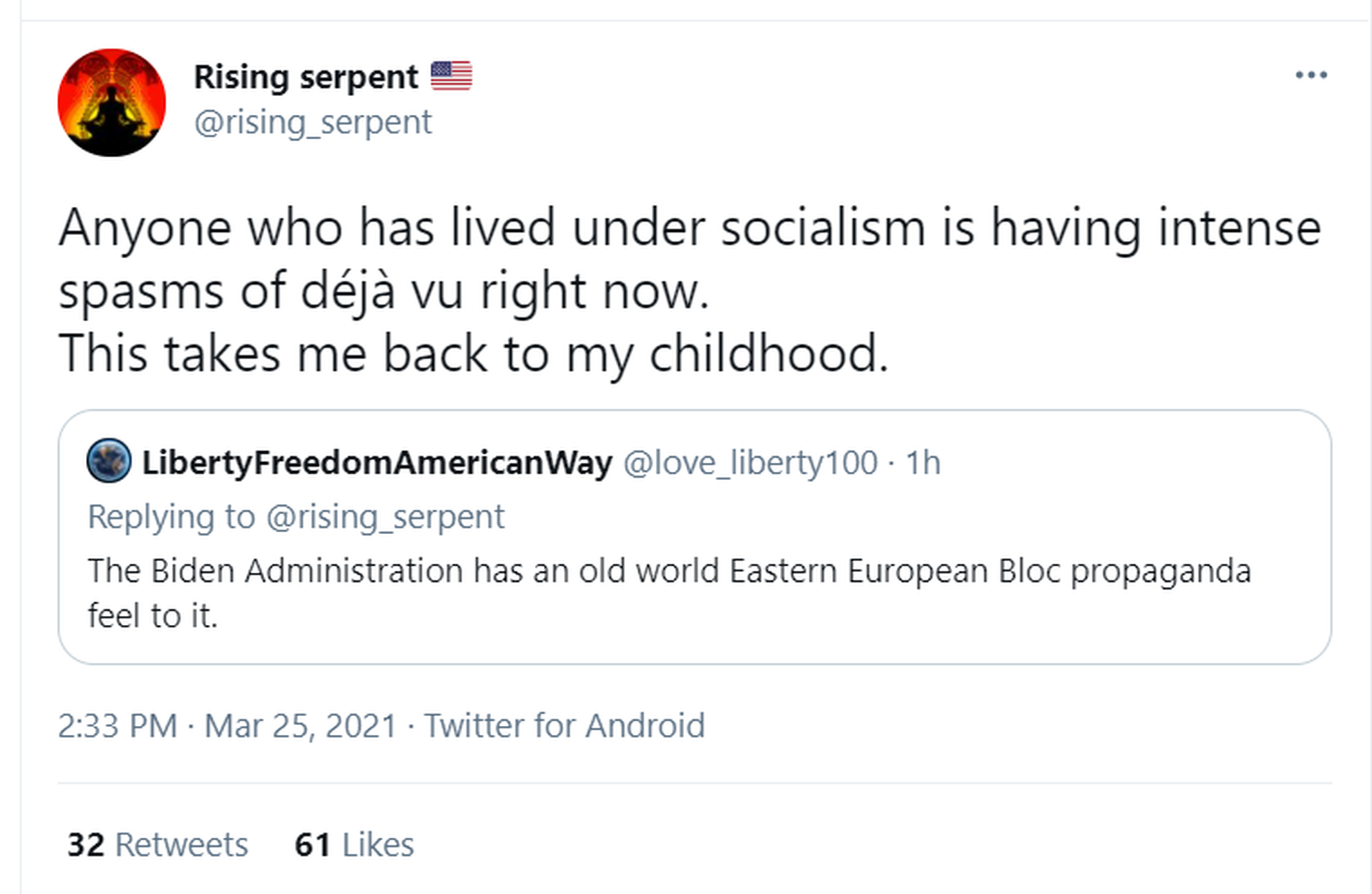Open the three-dot more options menu
1372x894 pixels.
pyautogui.click(x=1311, y=75)
